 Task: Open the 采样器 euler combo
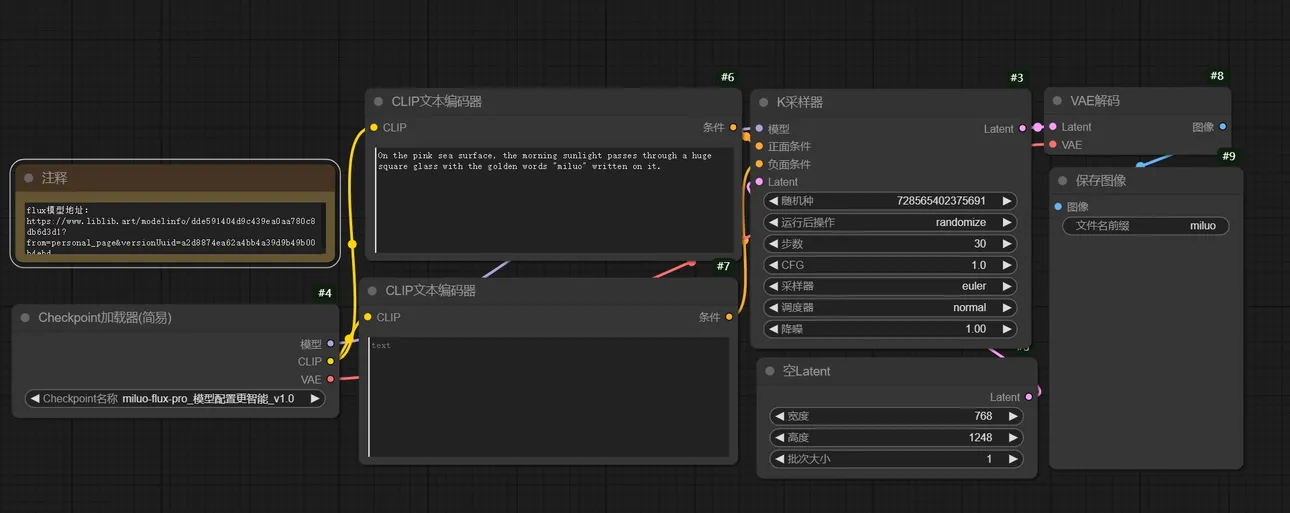click(890, 286)
